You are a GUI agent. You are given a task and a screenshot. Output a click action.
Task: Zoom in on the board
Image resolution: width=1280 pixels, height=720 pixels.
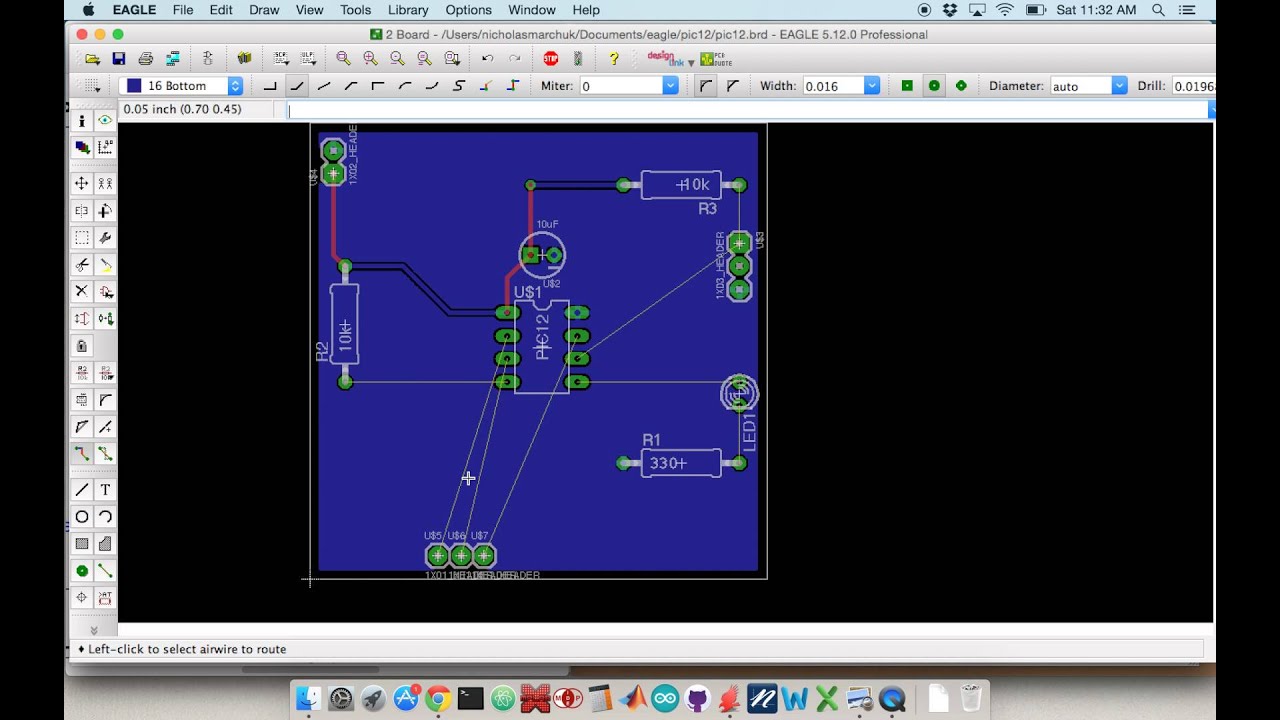tap(370, 59)
